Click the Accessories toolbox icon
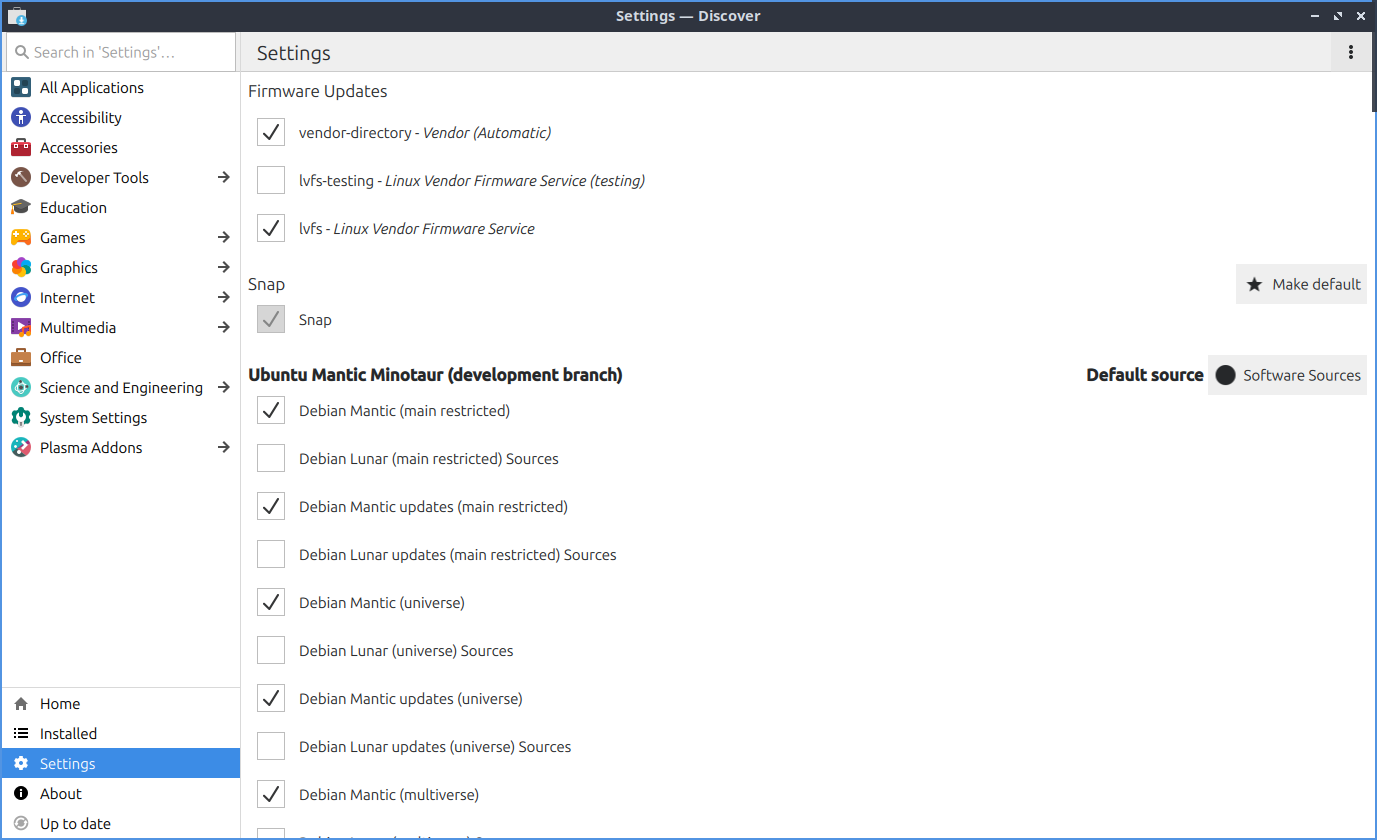This screenshot has width=1377, height=840. [21, 148]
